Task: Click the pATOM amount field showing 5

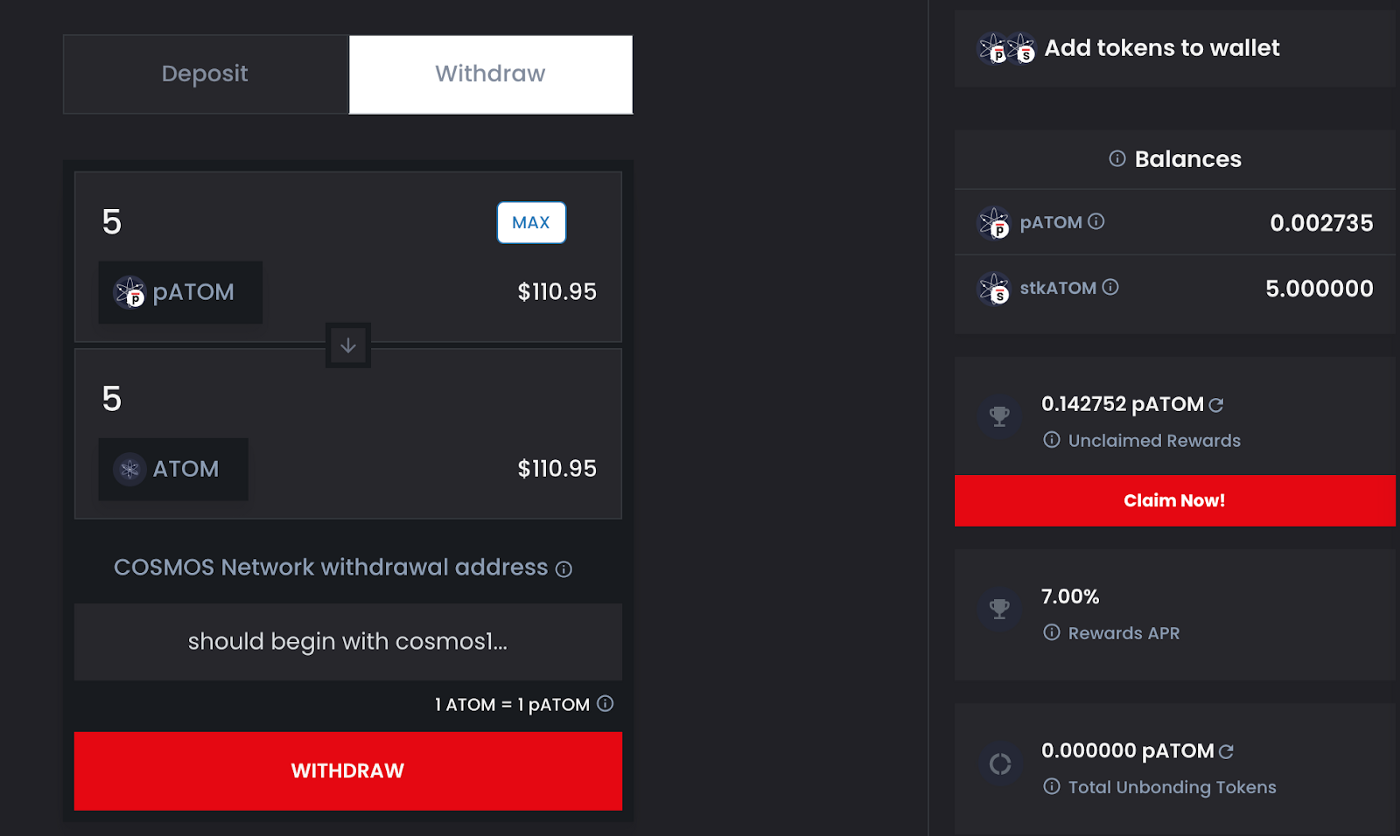Action: [290, 222]
